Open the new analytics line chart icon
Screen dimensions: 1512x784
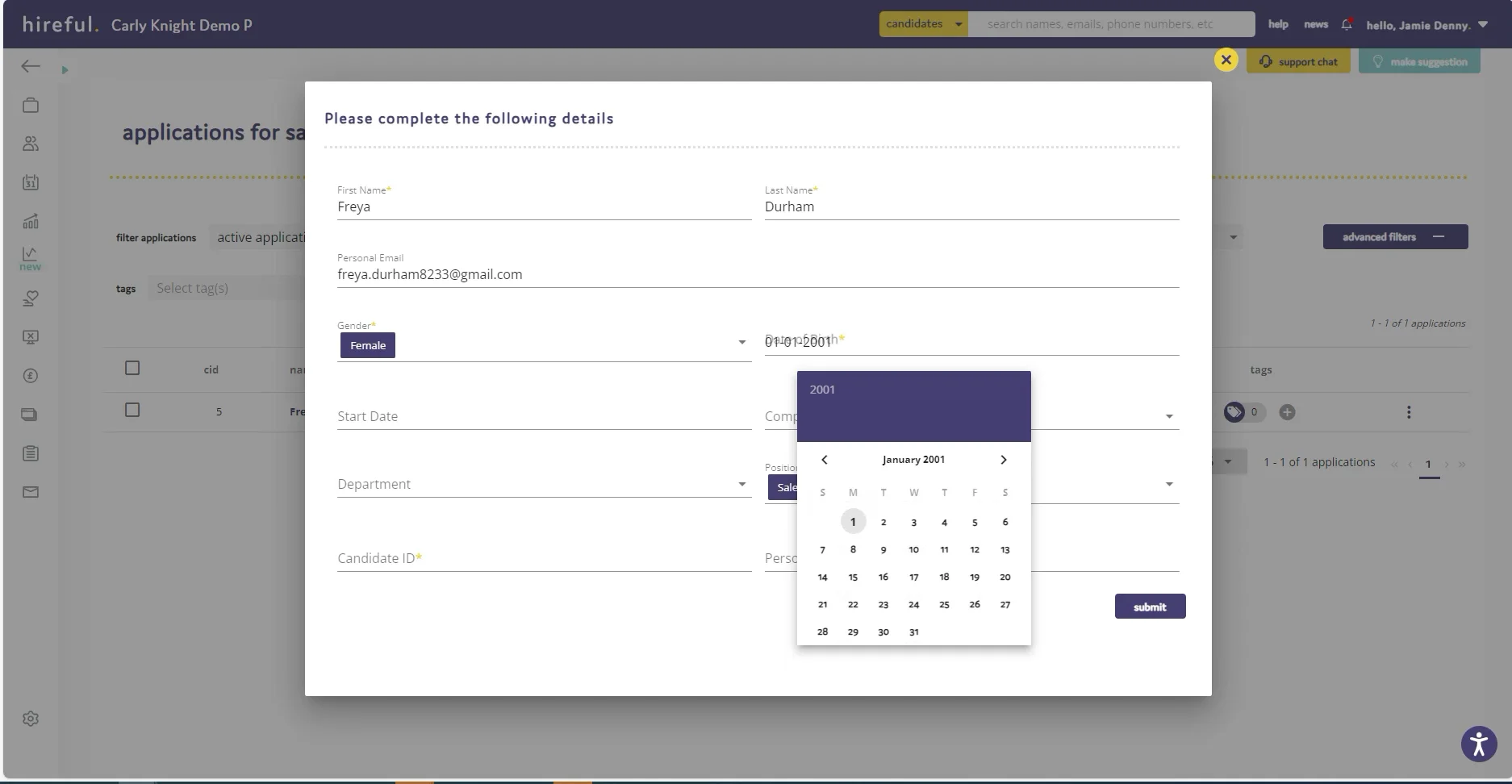pos(31,258)
